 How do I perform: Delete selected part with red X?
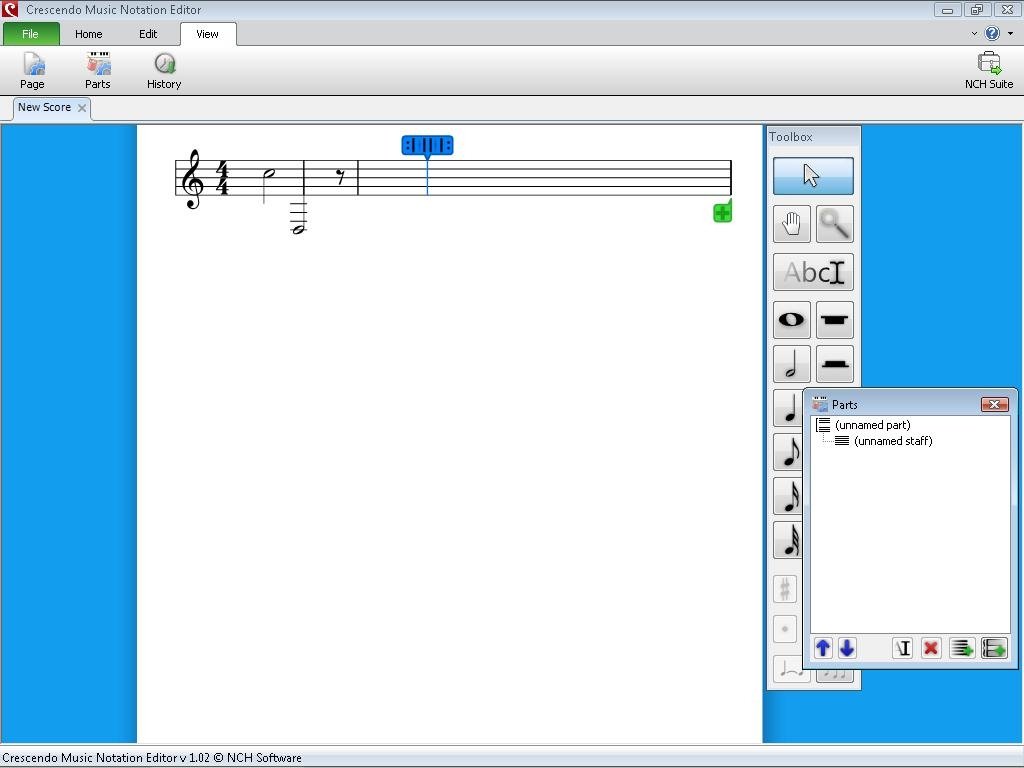coord(931,648)
